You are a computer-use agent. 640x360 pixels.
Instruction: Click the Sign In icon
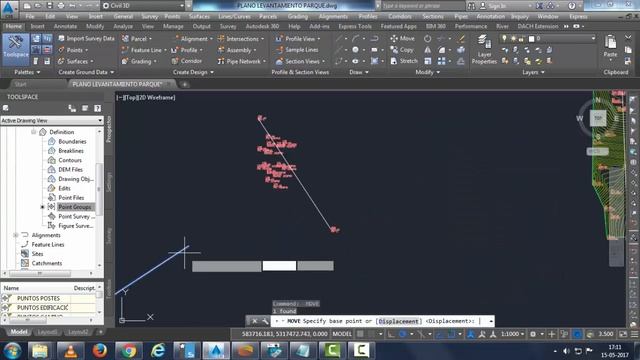tap(483, 6)
